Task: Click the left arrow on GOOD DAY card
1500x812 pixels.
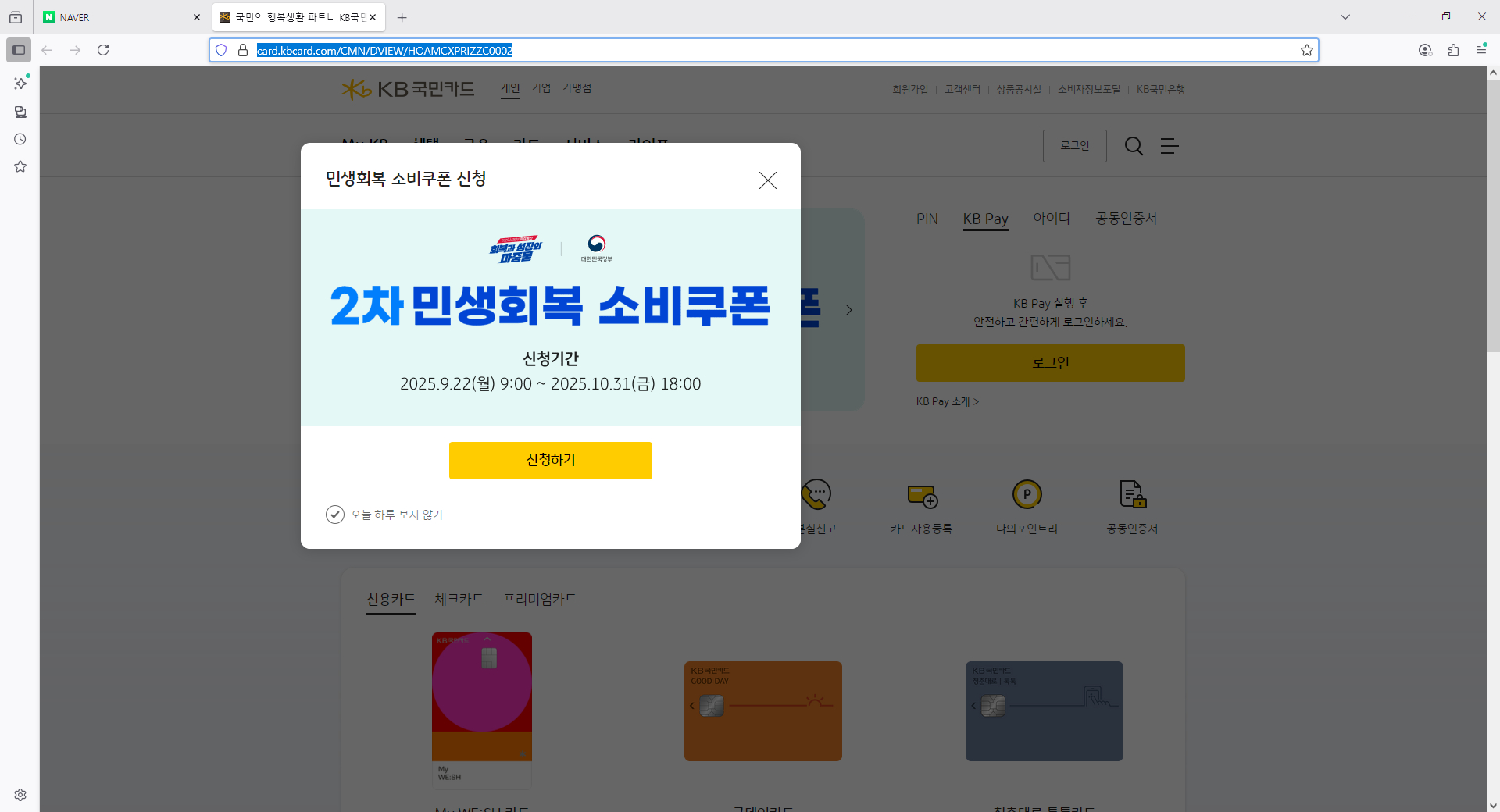Action: click(x=691, y=704)
